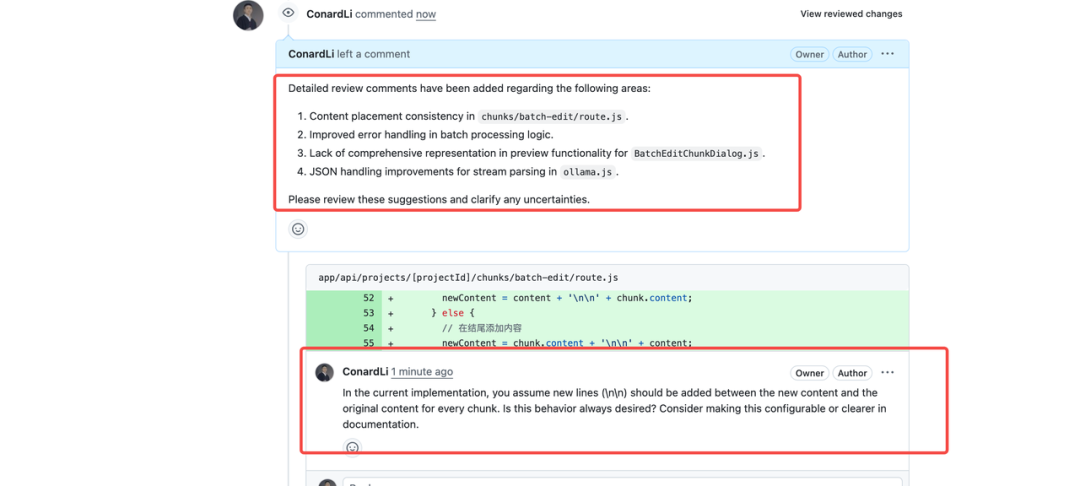Select diff line number 52
This screenshot has height=486, width=1080.
pyautogui.click(x=368, y=298)
